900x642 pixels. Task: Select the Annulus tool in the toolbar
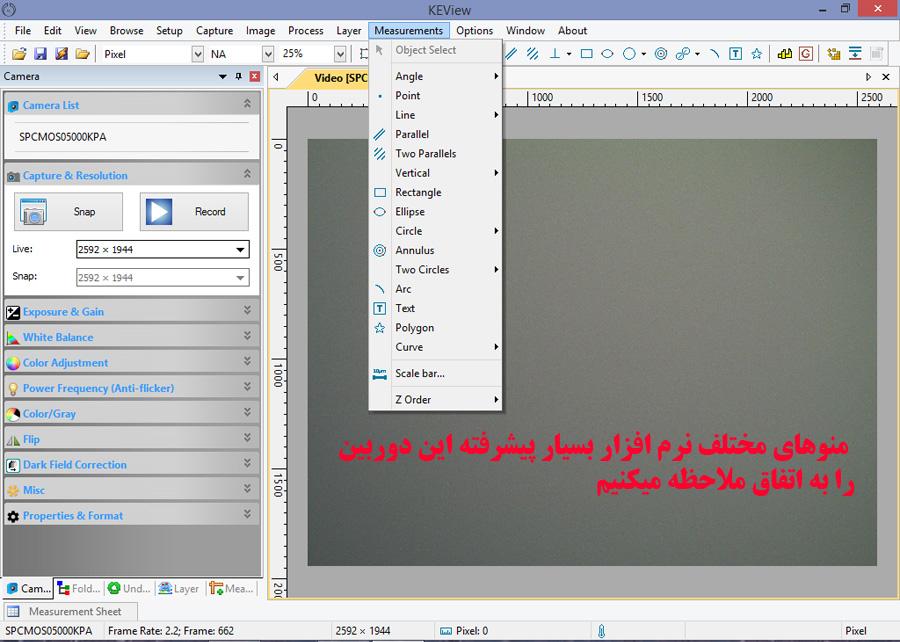[661, 54]
